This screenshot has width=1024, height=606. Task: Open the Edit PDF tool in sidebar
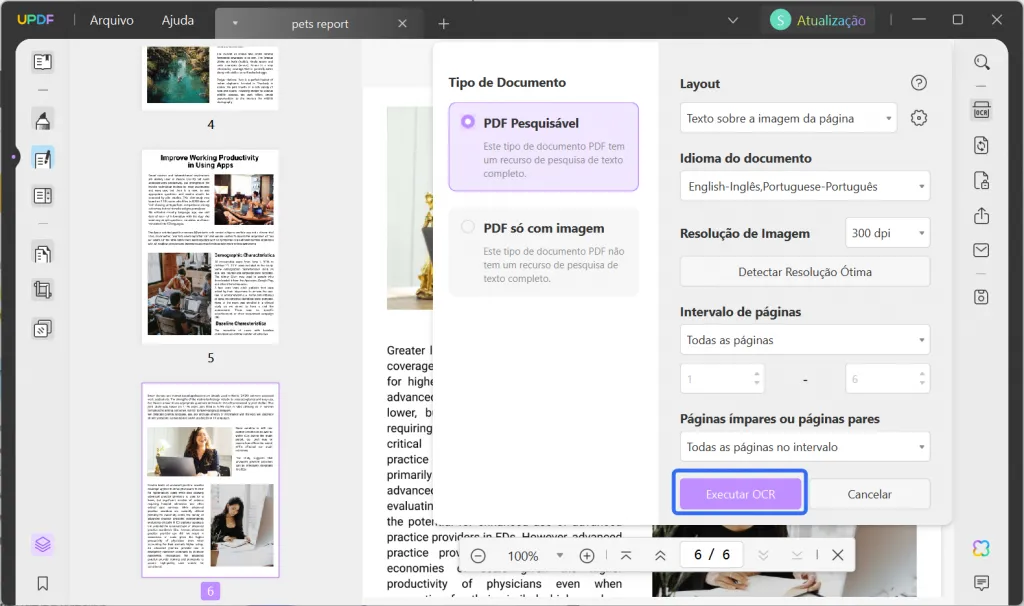[x=42, y=159]
